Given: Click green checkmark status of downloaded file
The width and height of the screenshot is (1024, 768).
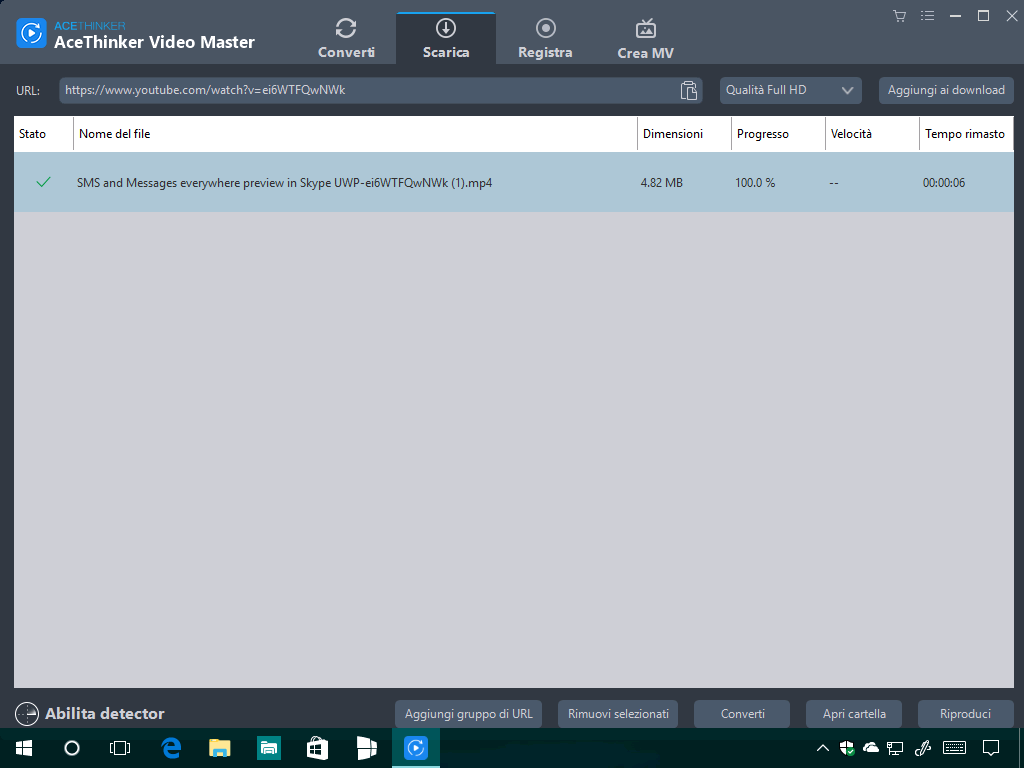Looking at the screenshot, I should pyautogui.click(x=43, y=182).
